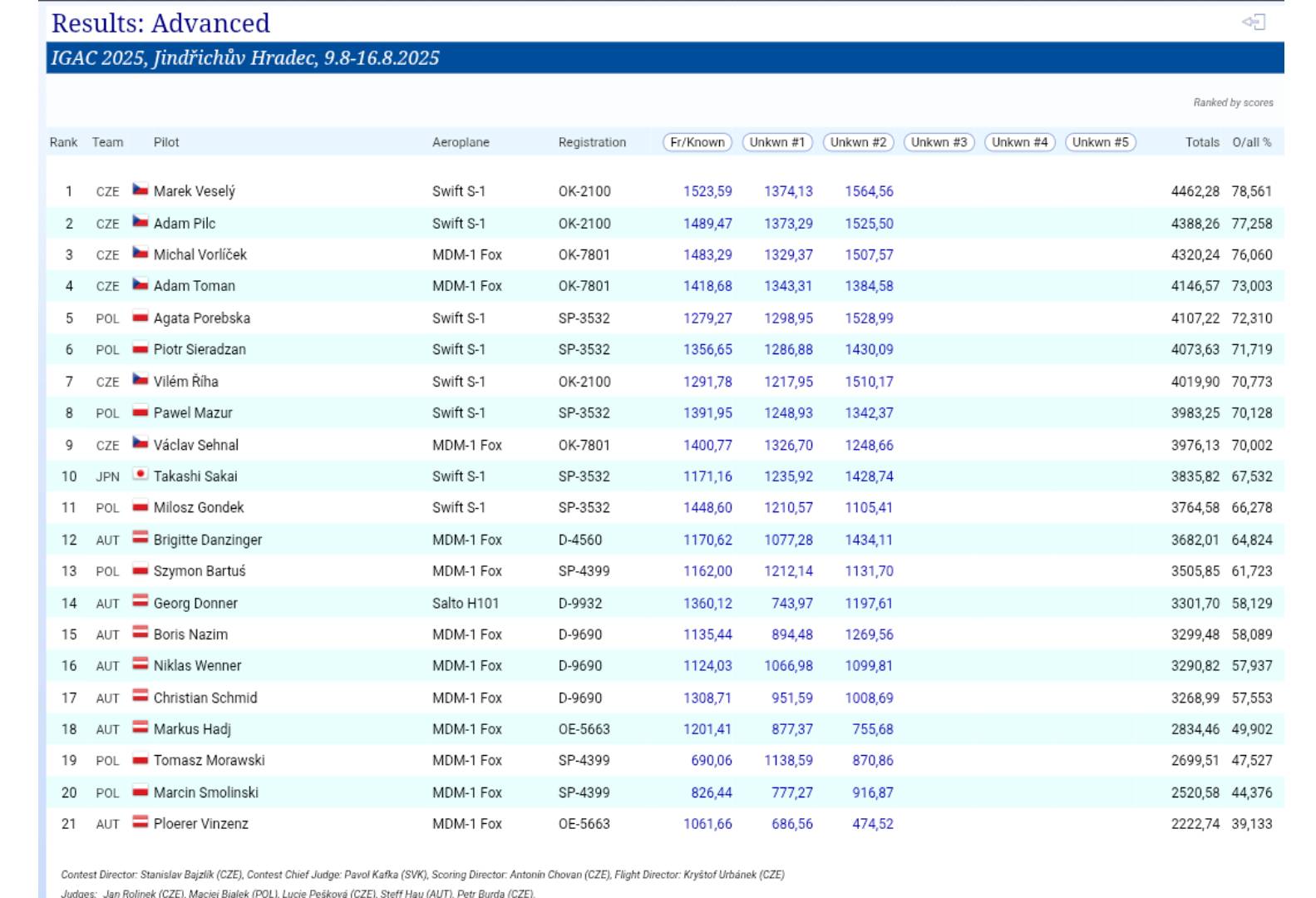Screen dimensions: 1316x898
Task: Select the Unkwn #4 programme button
Action: [x=1019, y=142]
